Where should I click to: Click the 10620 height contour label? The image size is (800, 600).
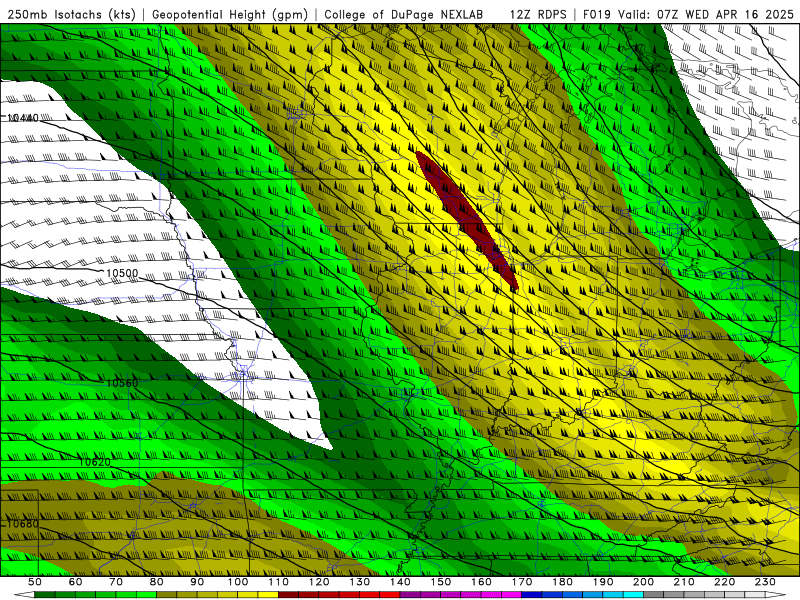(x=95, y=462)
